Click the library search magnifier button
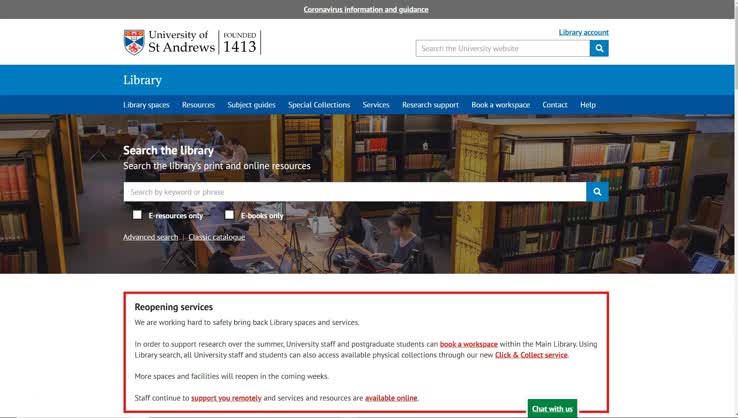738x418 pixels. [597, 192]
